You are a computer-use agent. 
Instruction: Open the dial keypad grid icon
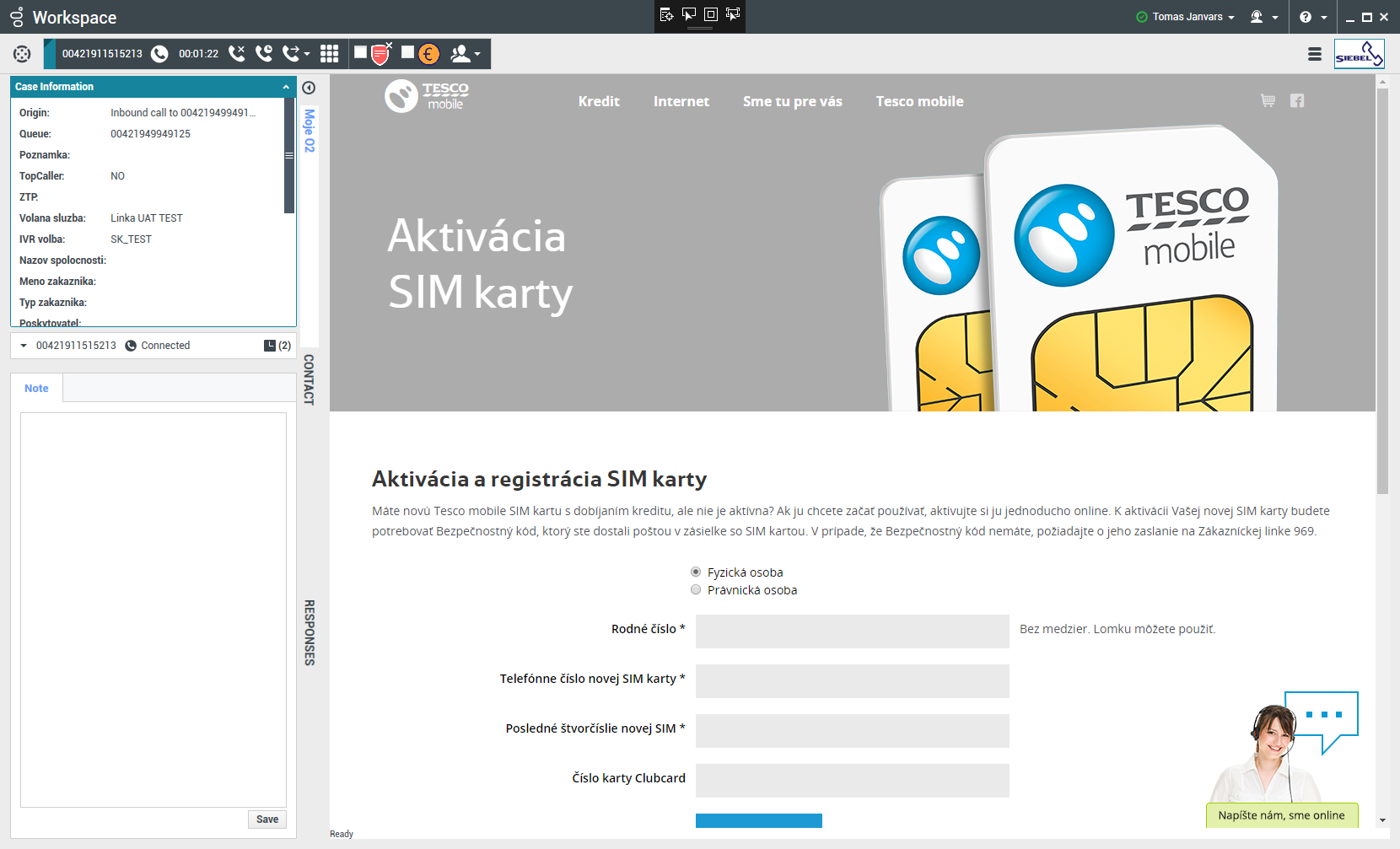(x=330, y=54)
